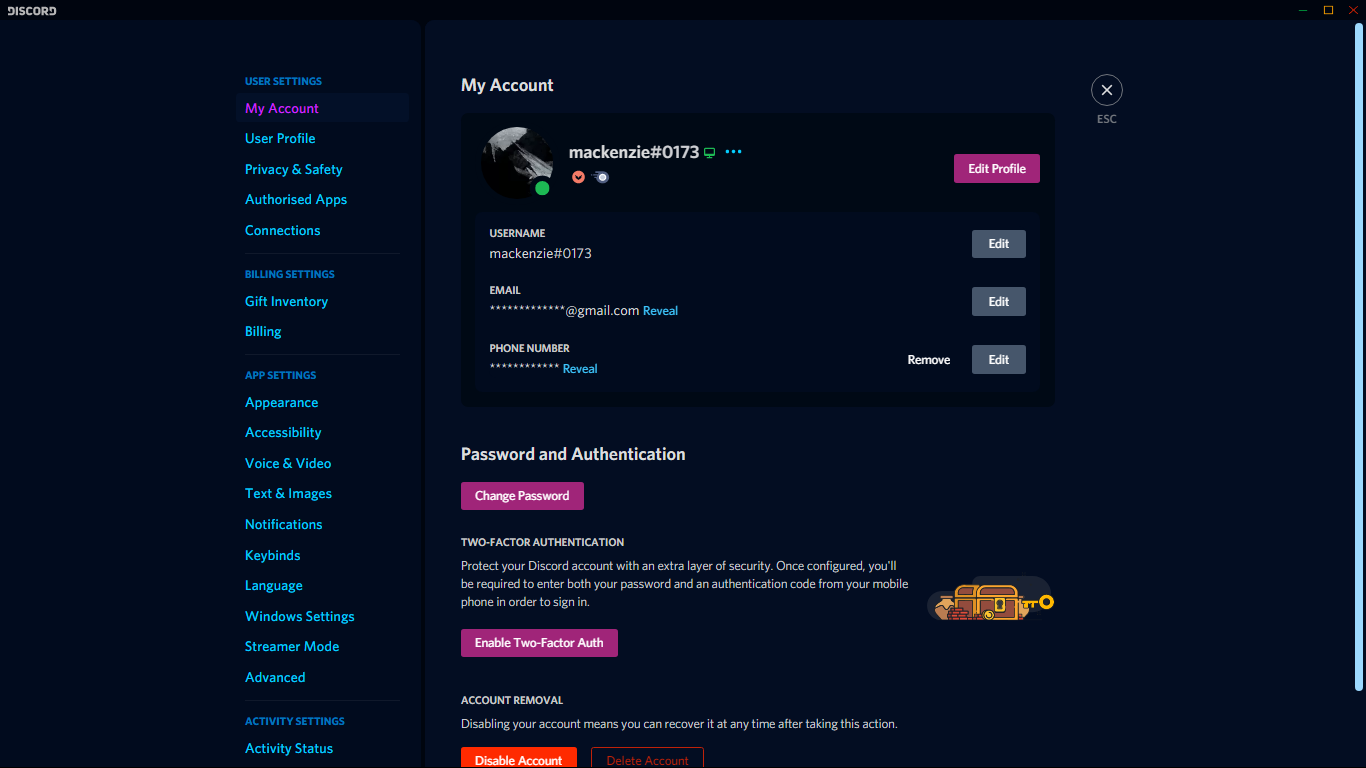Go to Streamer Mode
This screenshot has width=1366, height=768.
323,647
